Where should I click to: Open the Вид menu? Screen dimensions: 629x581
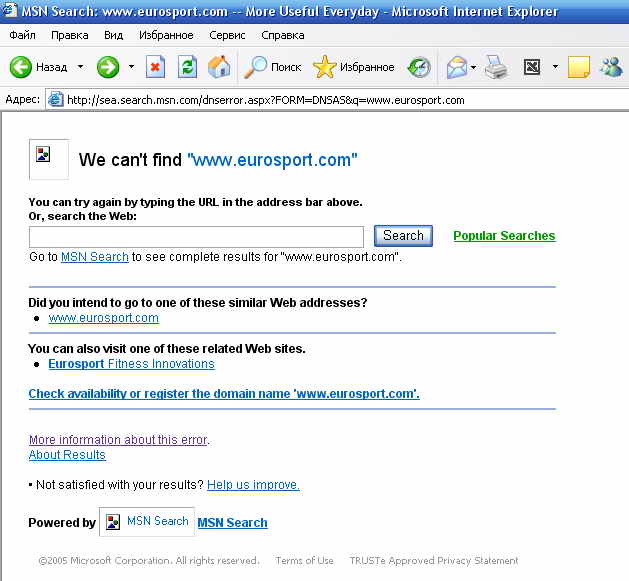pos(114,35)
